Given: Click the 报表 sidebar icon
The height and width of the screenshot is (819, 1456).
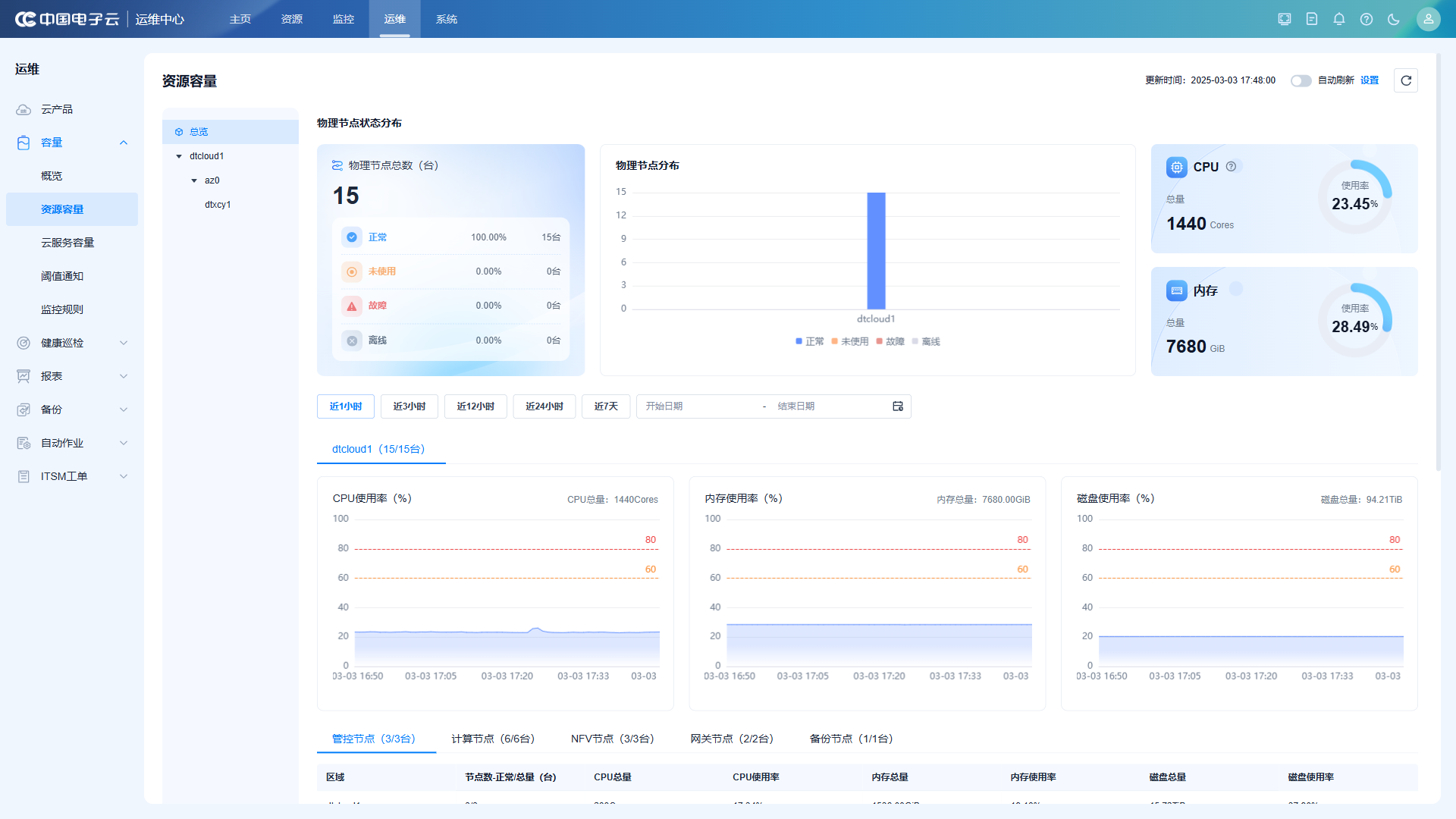Looking at the screenshot, I should click(x=24, y=376).
